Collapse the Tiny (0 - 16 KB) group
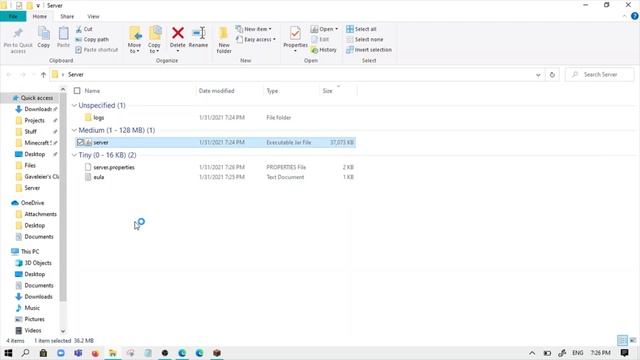Viewport: 640px width, 360px height. point(74,155)
